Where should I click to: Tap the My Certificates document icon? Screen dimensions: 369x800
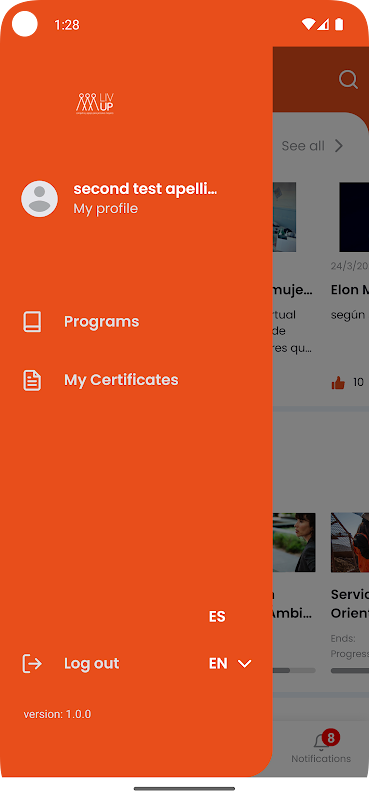click(32, 381)
